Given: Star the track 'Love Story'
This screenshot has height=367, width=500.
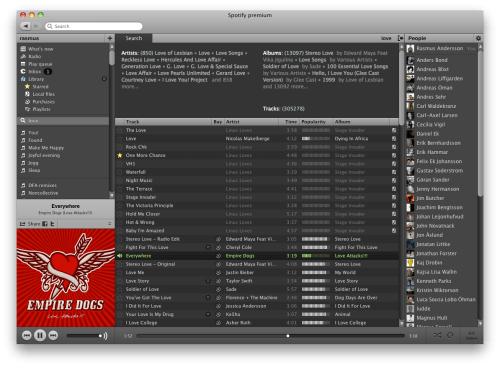Looking at the screenshot, I should [120, 281].
